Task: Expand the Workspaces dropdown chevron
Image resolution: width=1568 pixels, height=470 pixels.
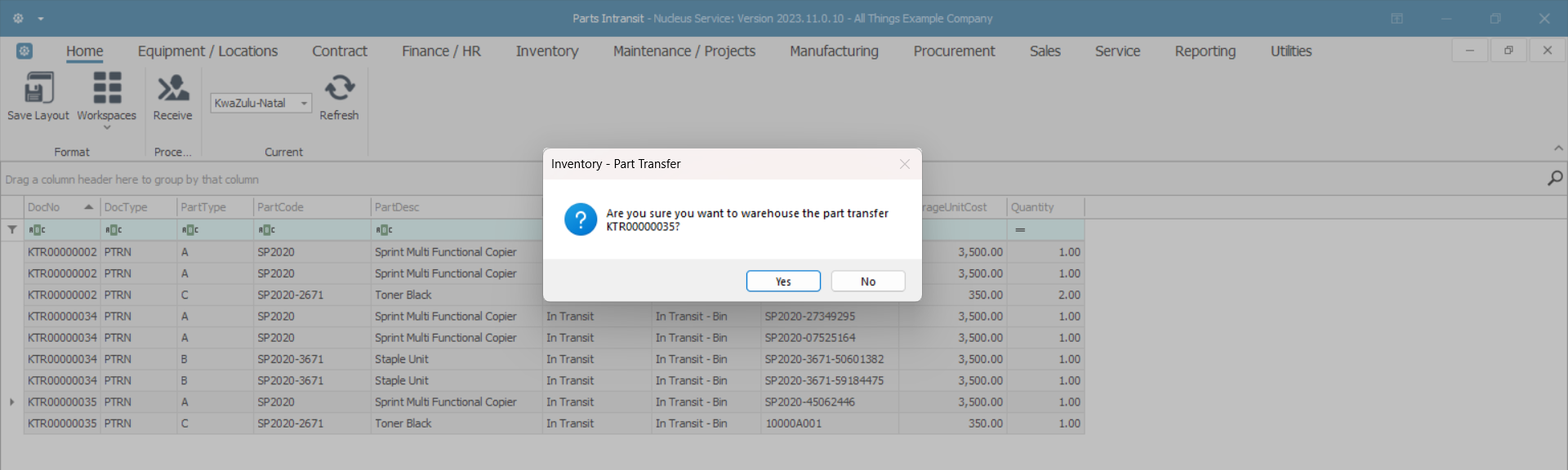Action: 107,128
